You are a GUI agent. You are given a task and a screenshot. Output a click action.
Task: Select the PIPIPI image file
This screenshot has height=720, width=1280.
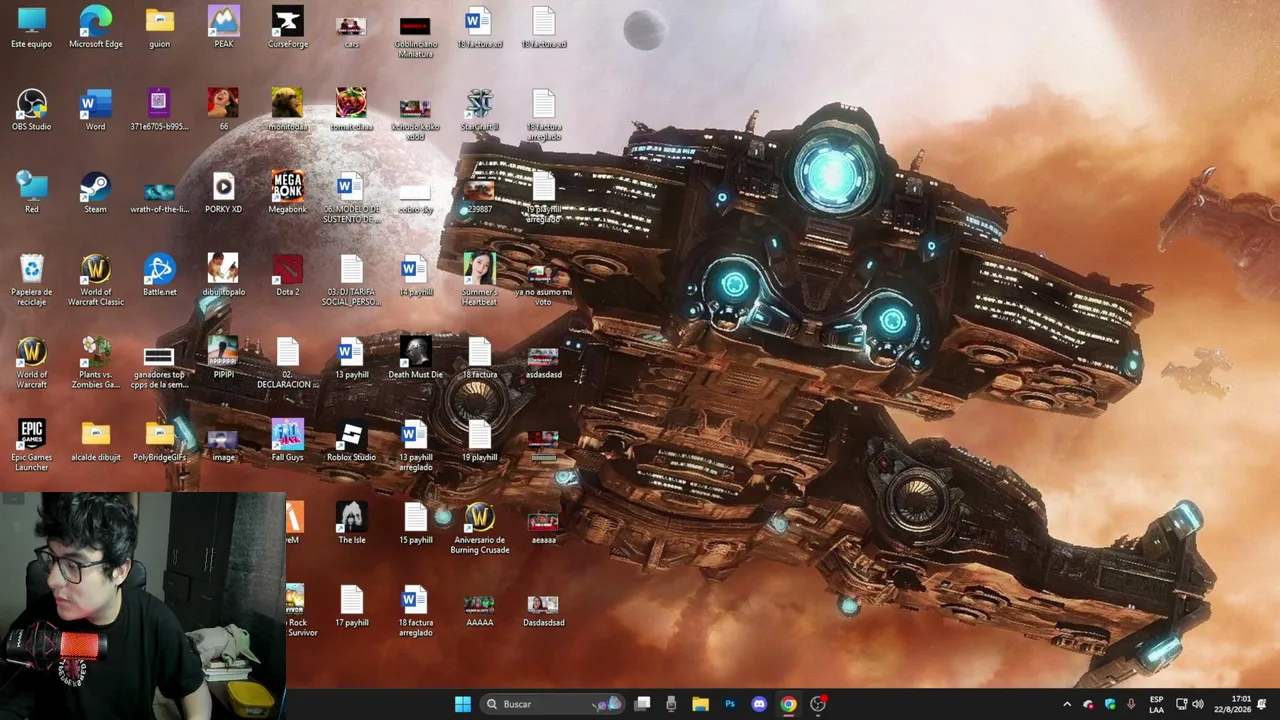(x=223, y=358)
